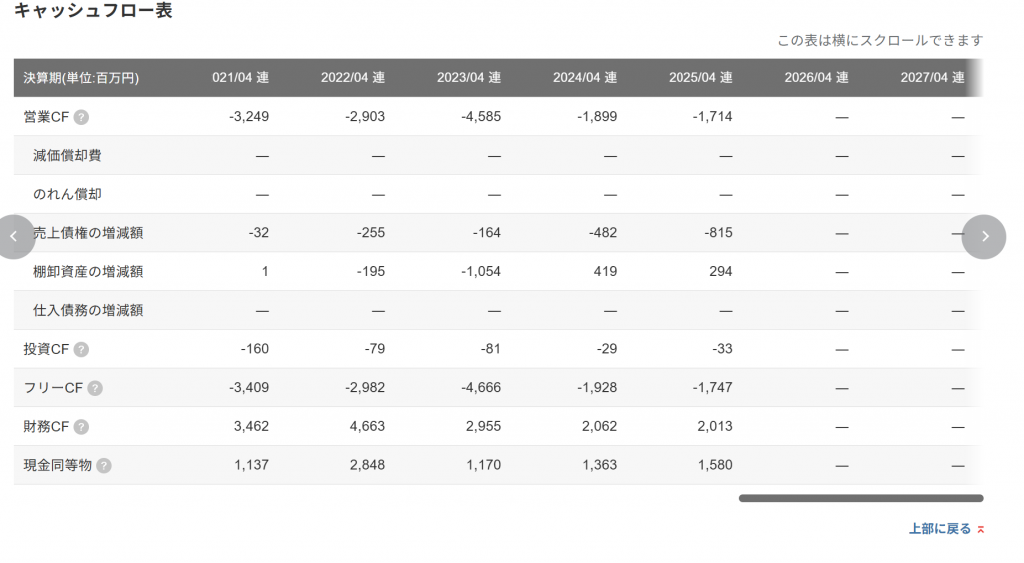Select the 2022/04 連 column header
Image resolution: width=1024 pixels, height=563 pixels.
pos(352,78)
